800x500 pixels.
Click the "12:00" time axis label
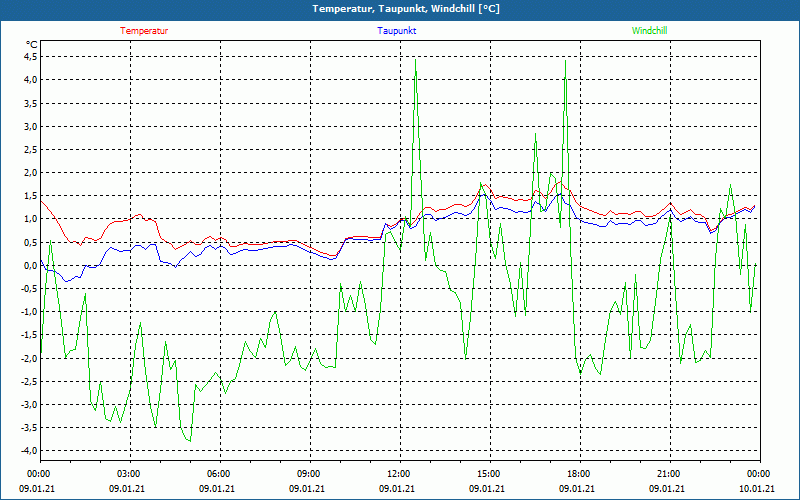(x=400, y=474)
